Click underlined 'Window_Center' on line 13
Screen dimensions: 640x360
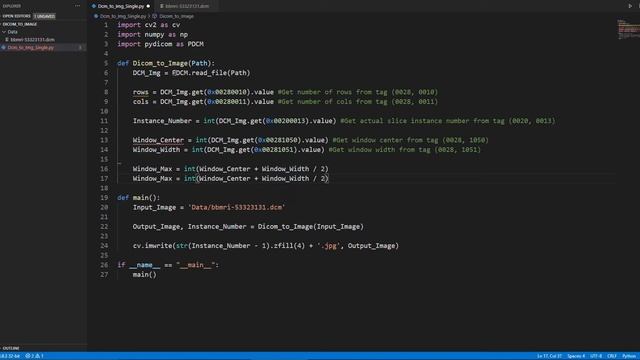(x=158, y=140)
